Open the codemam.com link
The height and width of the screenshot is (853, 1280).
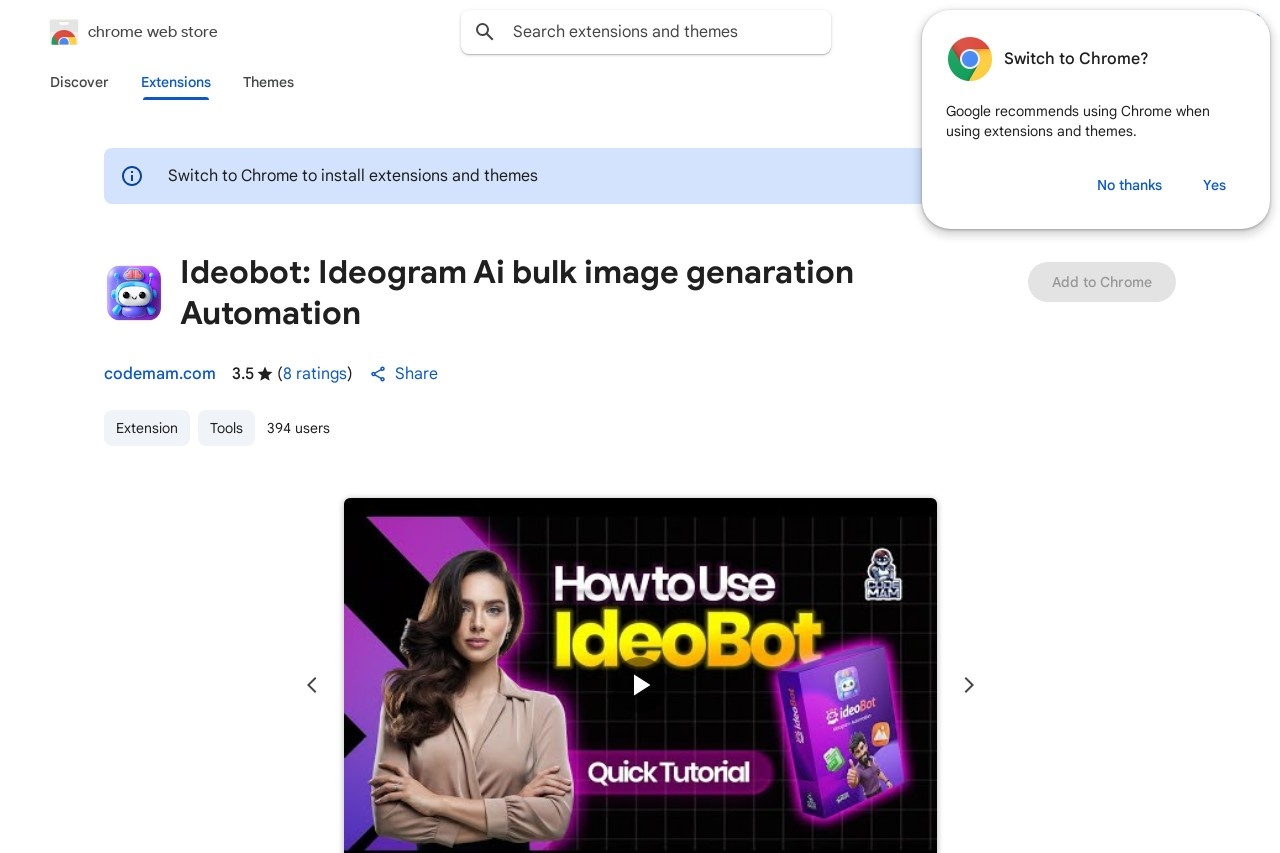point(160,373)
